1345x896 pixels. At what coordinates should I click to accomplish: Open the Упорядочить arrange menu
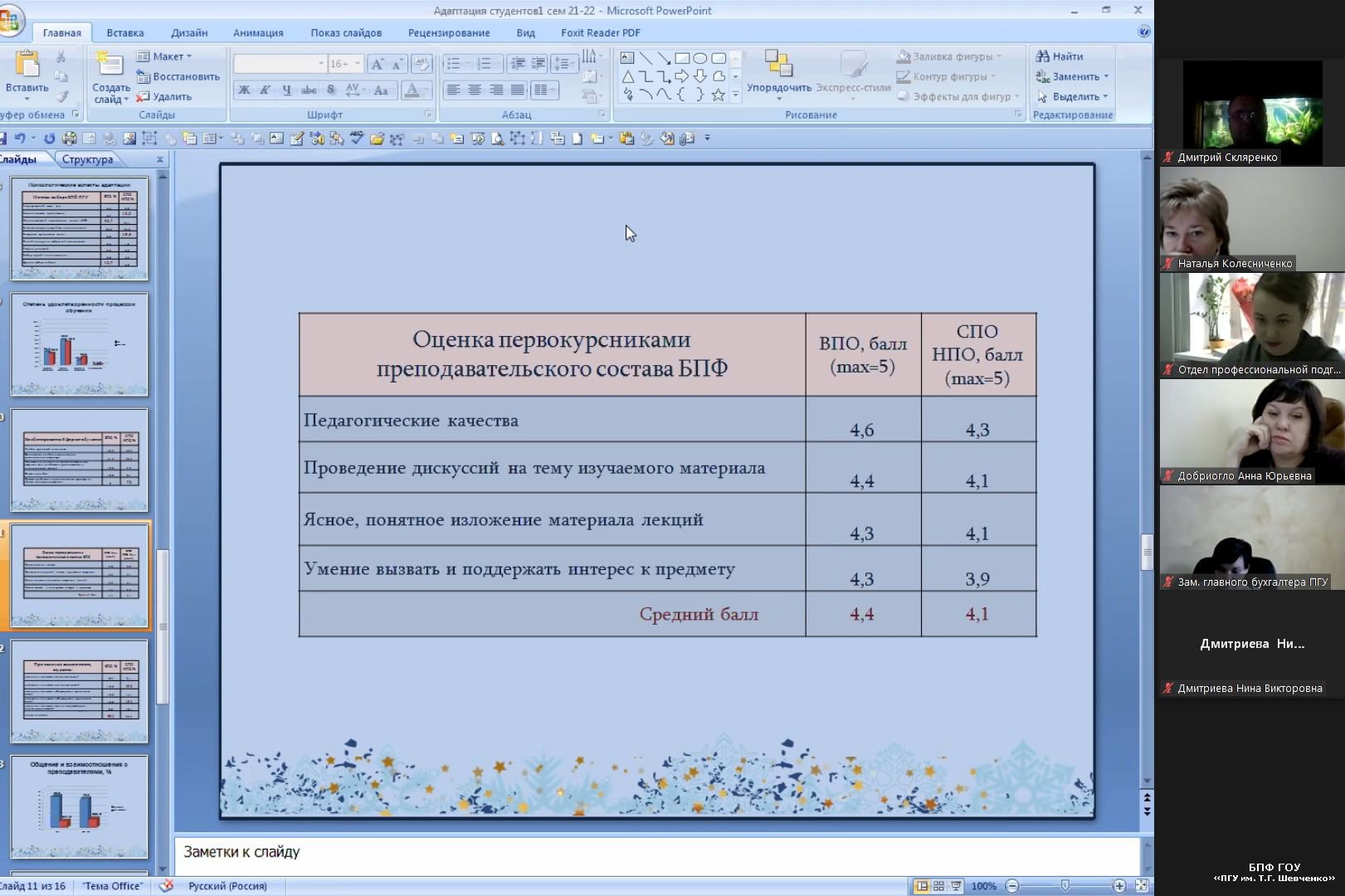click(779, 75)
